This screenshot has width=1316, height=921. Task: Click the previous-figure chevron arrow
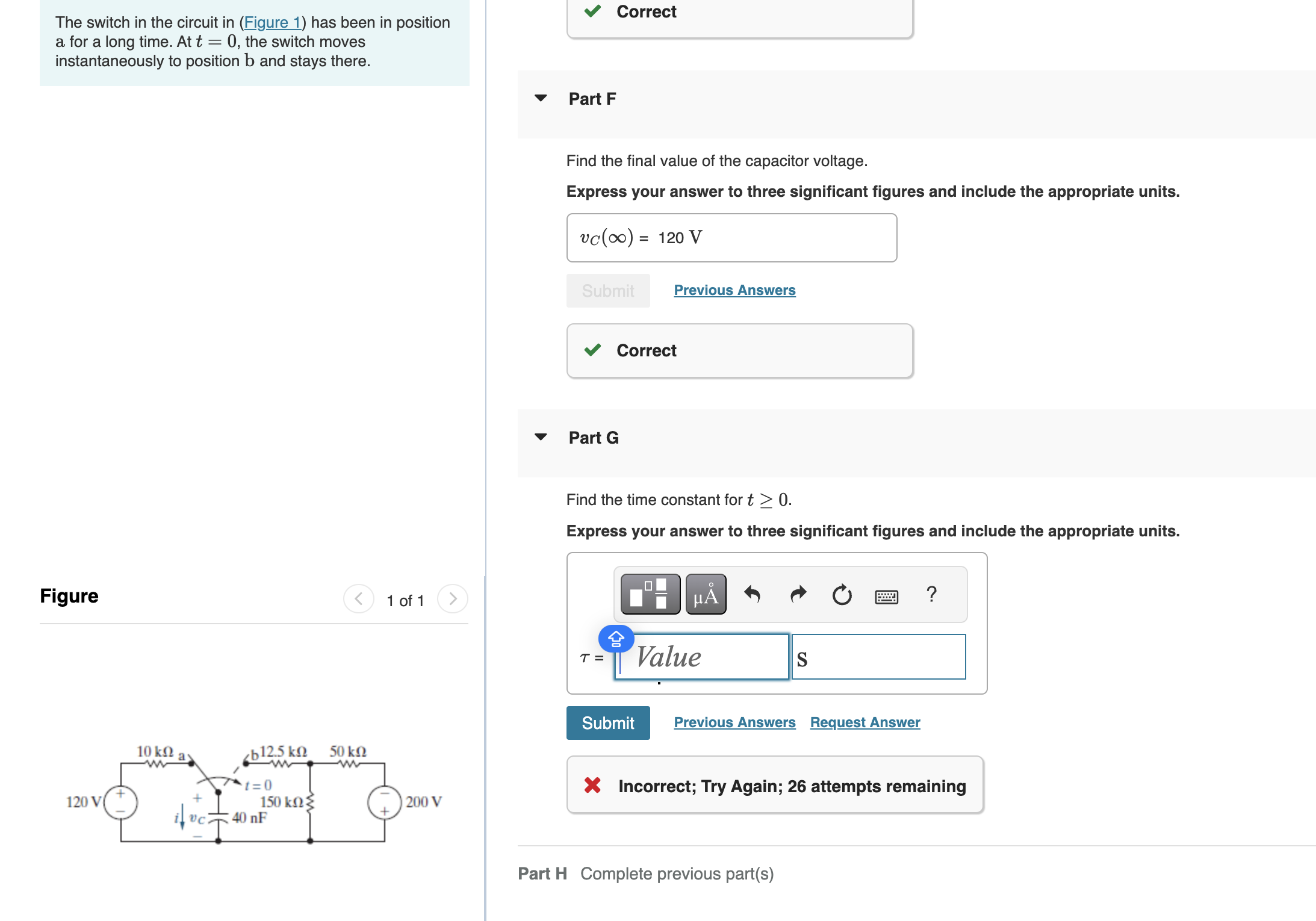(358, 599)
